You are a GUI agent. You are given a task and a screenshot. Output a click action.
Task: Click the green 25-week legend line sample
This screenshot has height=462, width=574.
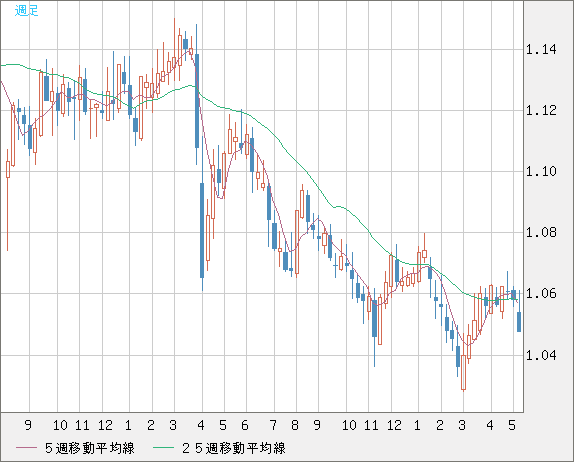tap(163, 448)
